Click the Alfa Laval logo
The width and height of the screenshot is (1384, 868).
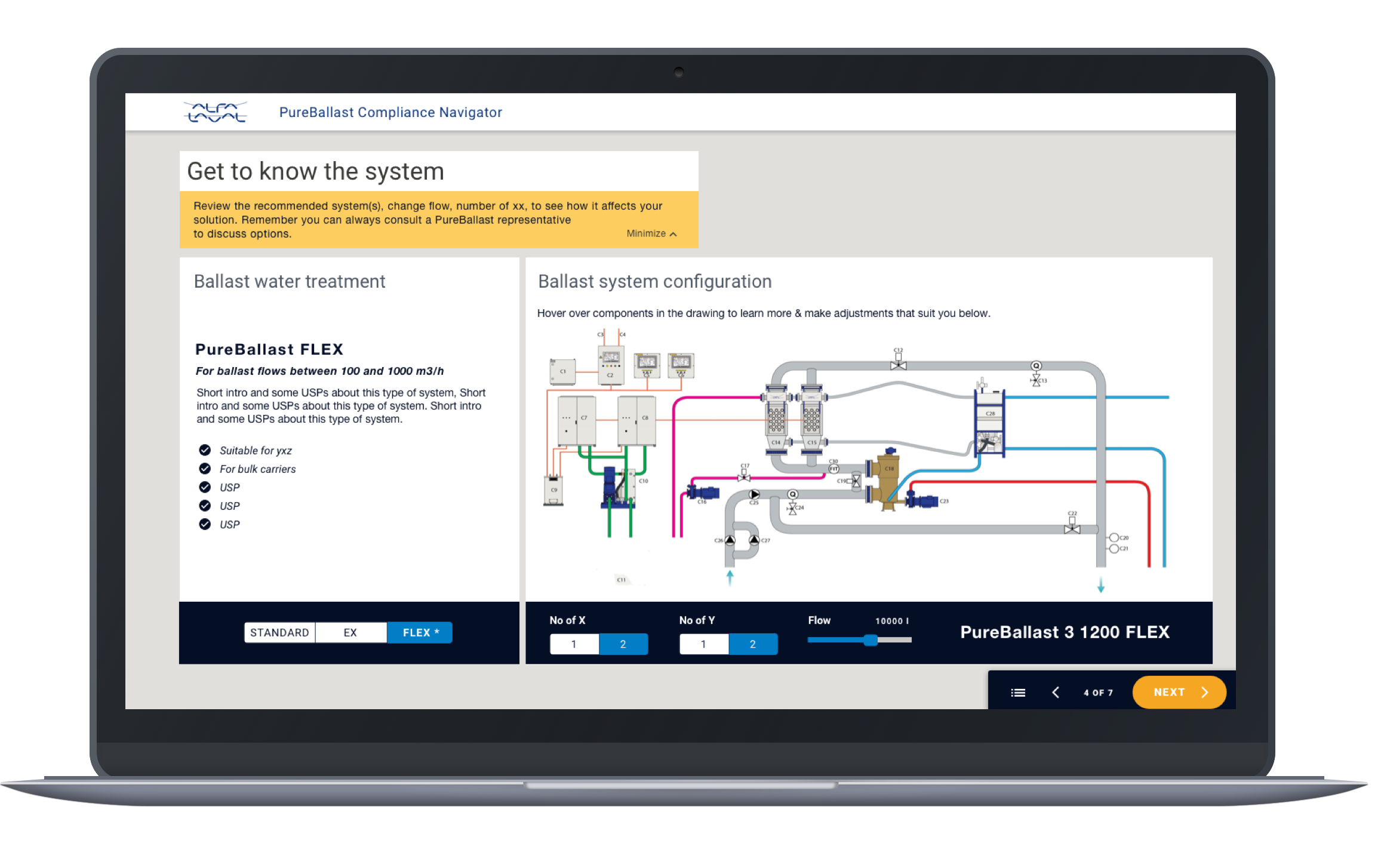[216, 112]
